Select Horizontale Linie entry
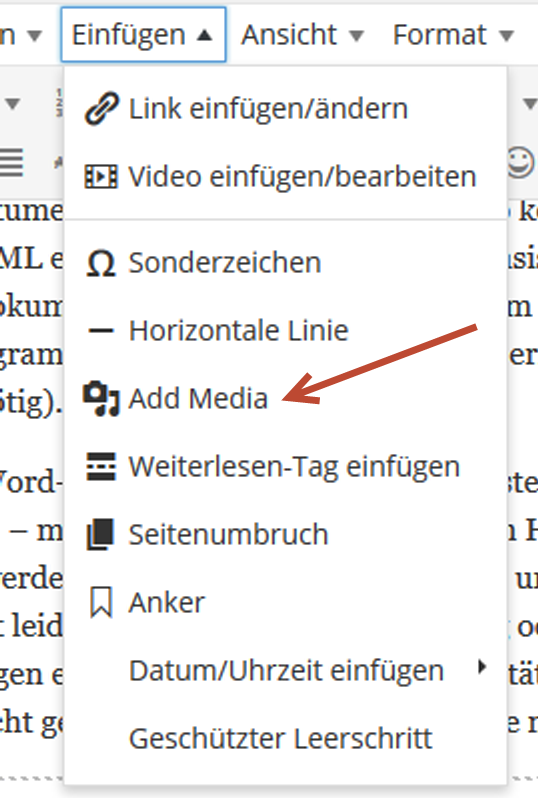The height and width of the screenshot is (798, 538). point(285,330)
